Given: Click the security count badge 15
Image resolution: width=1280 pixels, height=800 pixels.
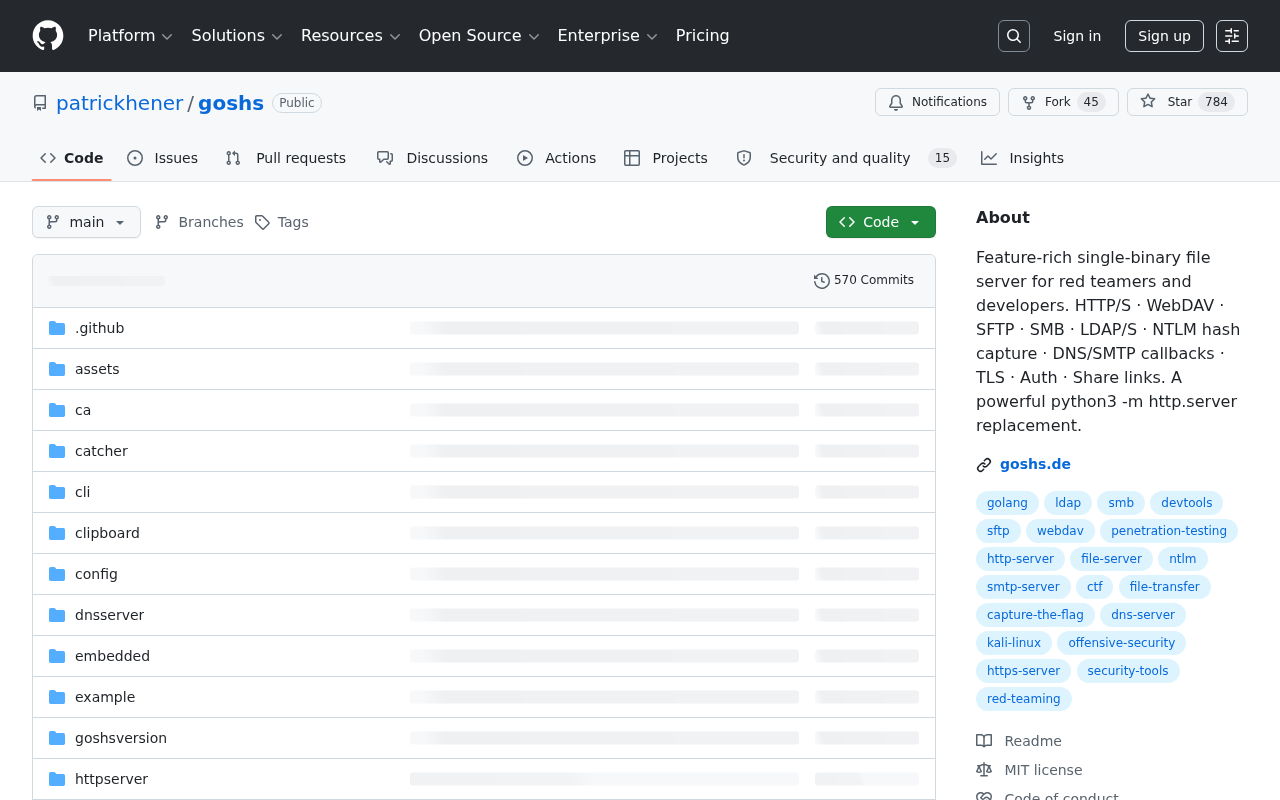Looking at the screenshot, I should tap(942, 158).
